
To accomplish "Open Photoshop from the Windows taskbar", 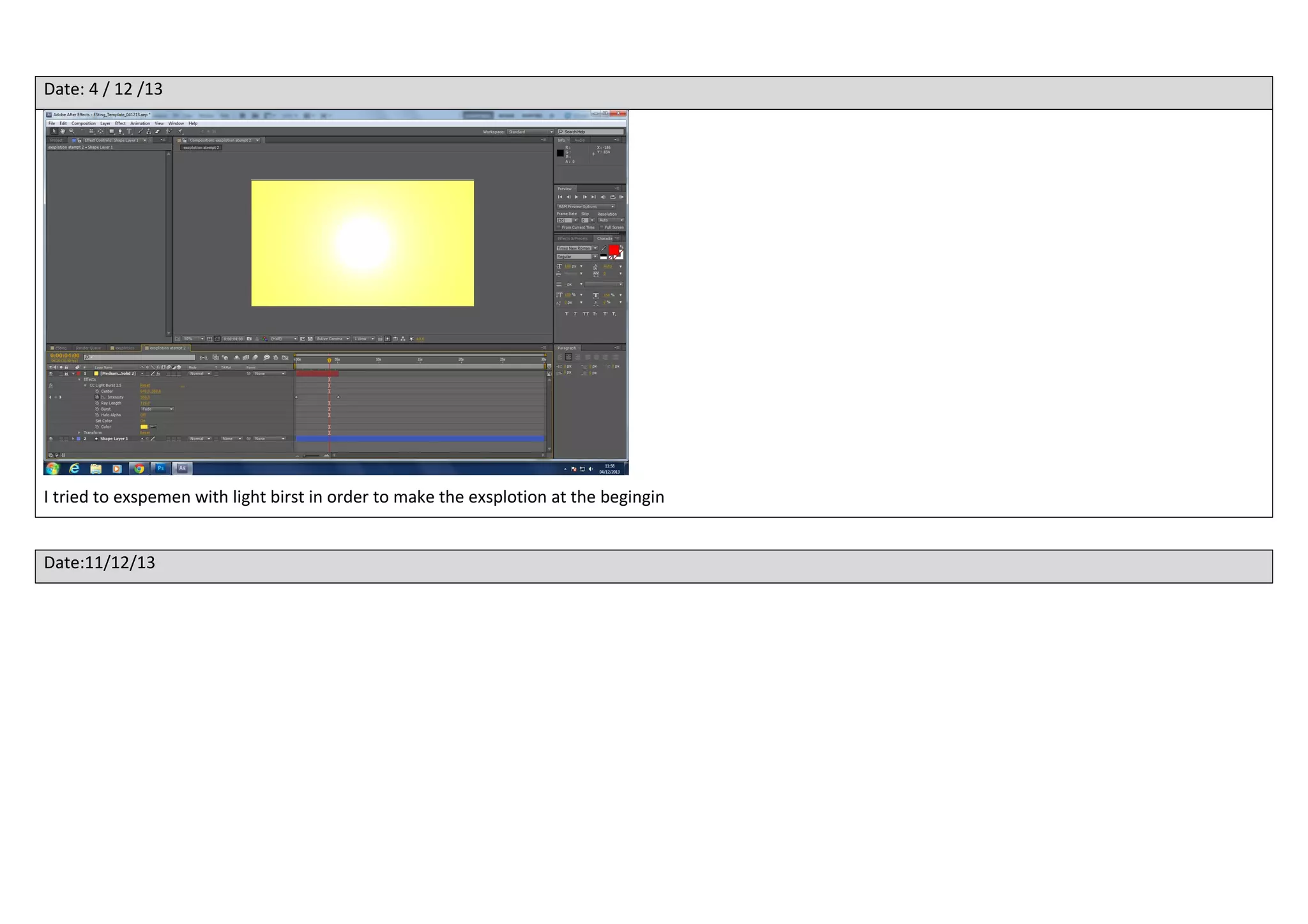I will pyautogui.click(x=161, y=469).
